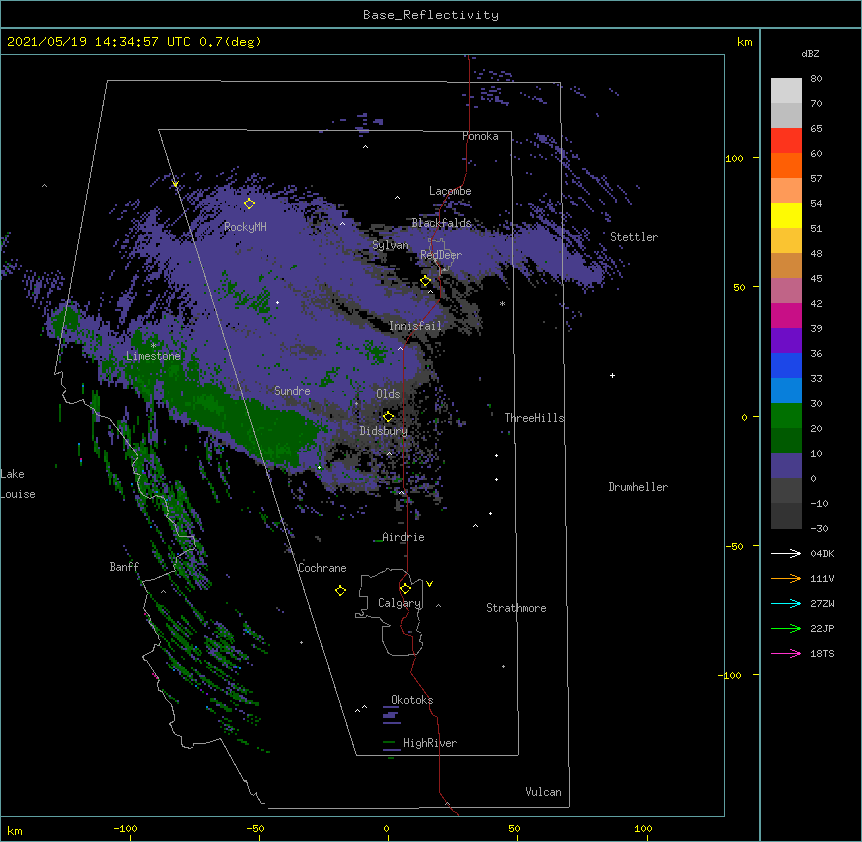The image size is (862, 842).
Task: Select the yellow diamond marker above RockyMH
Action: pos(250,203)
